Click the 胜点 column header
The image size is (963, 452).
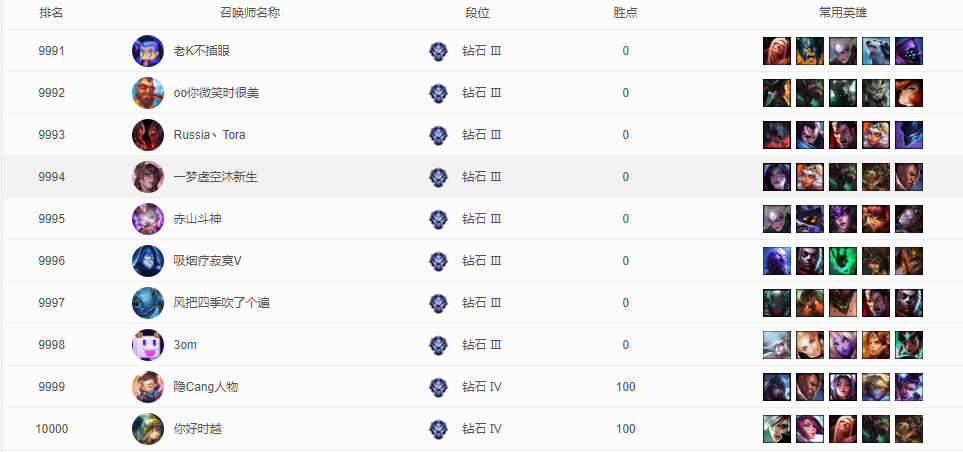[626, 13]
